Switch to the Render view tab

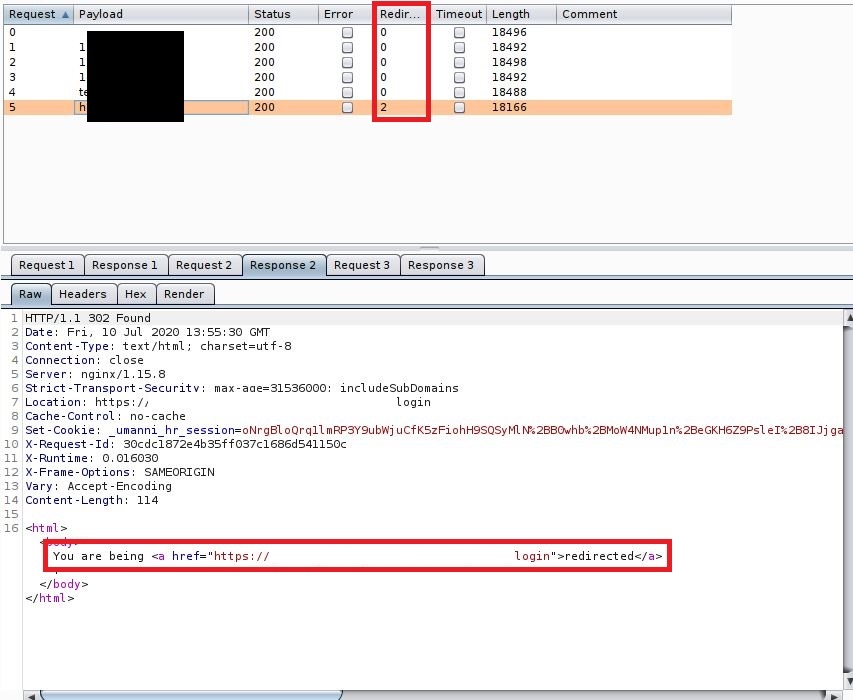click(184, 294)
